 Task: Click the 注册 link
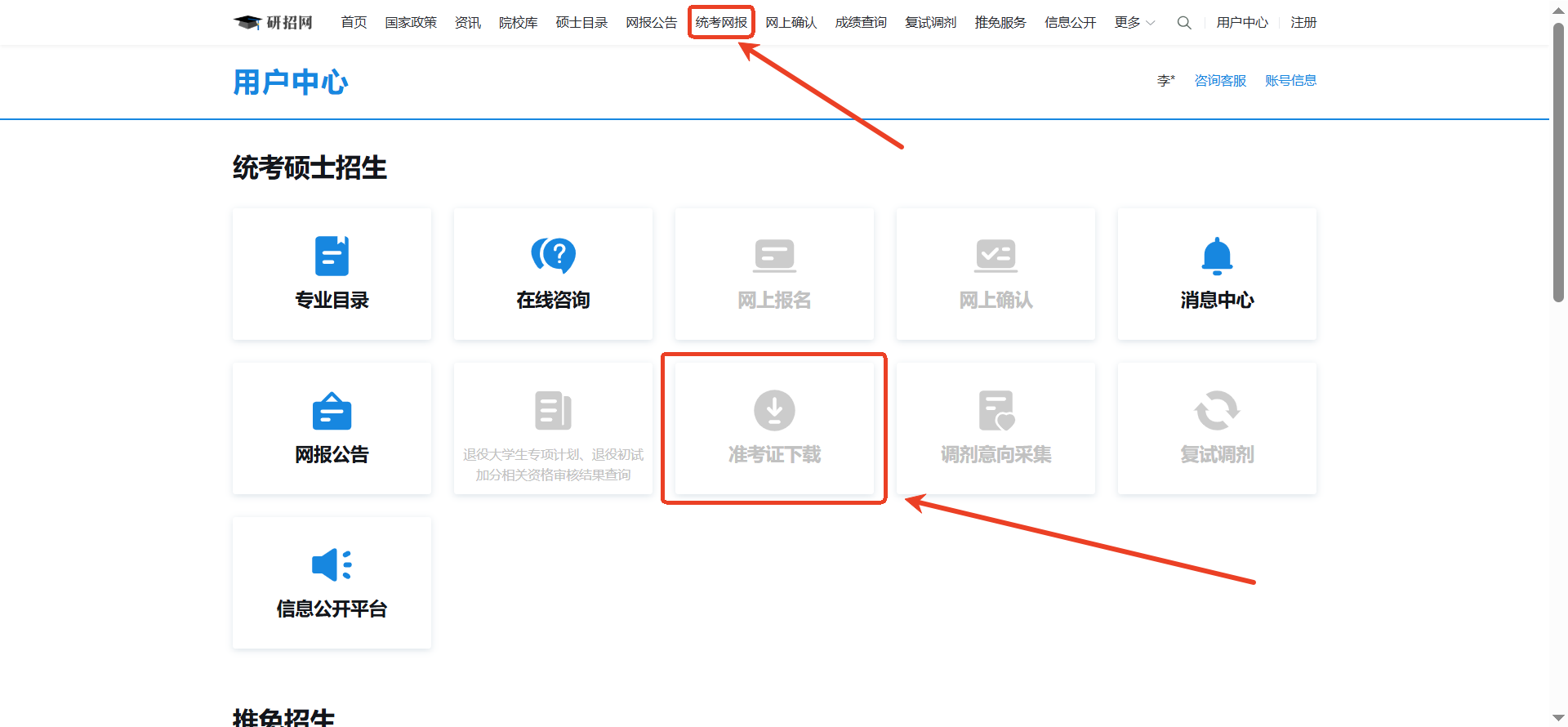pyautogui.click(x=1303, y=23)
